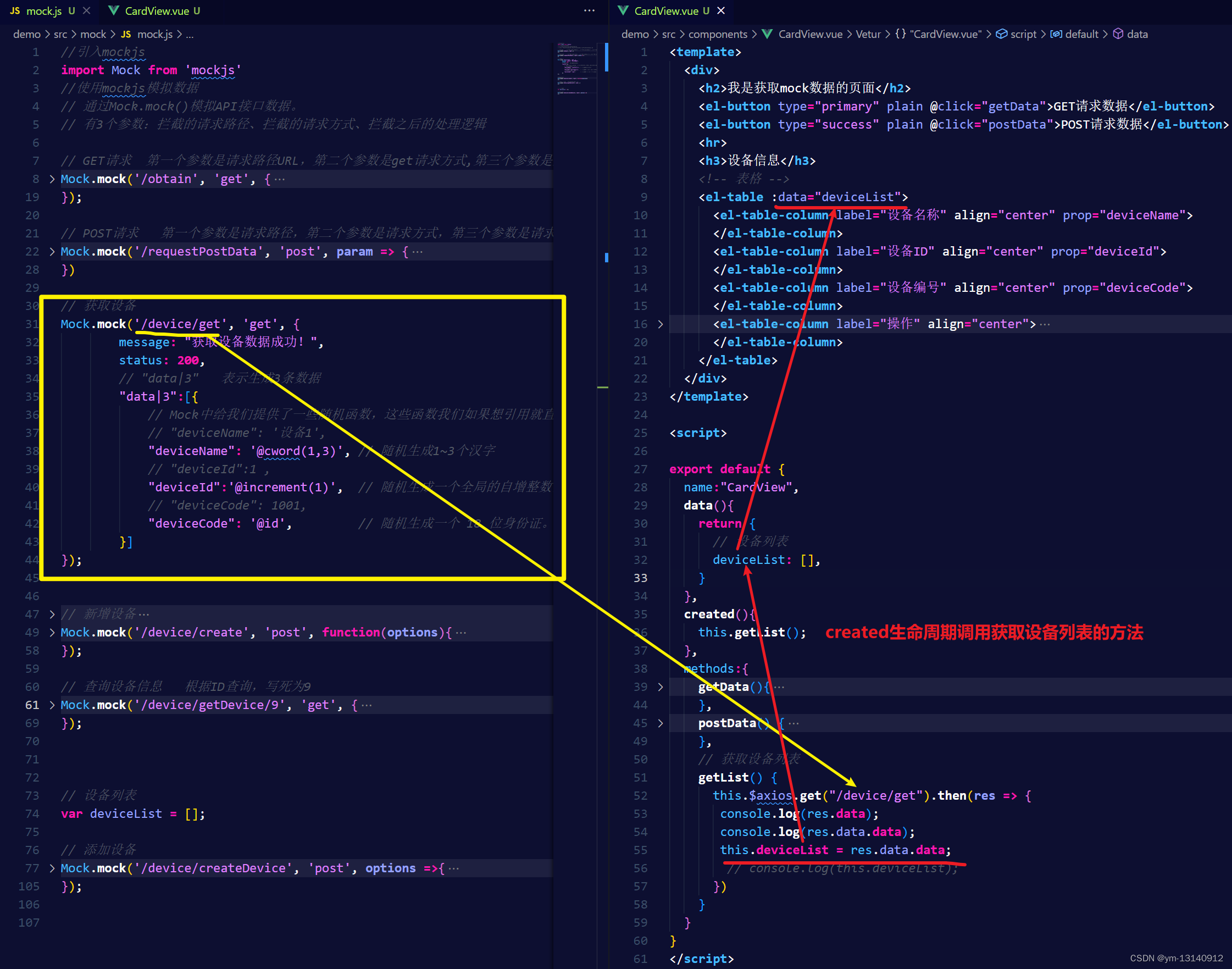Expand folded '/requestPostData' block at line 22
The height and width of the screenshot is (969, 1232).
click(52, 252)
